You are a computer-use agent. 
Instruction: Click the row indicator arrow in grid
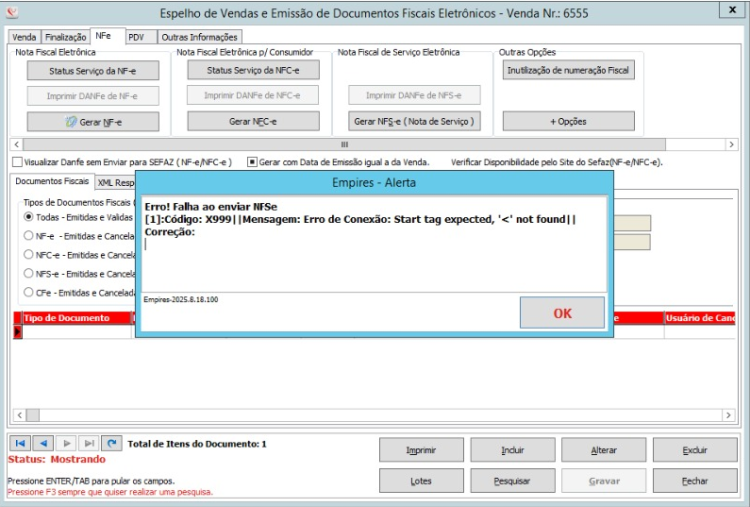18,331
